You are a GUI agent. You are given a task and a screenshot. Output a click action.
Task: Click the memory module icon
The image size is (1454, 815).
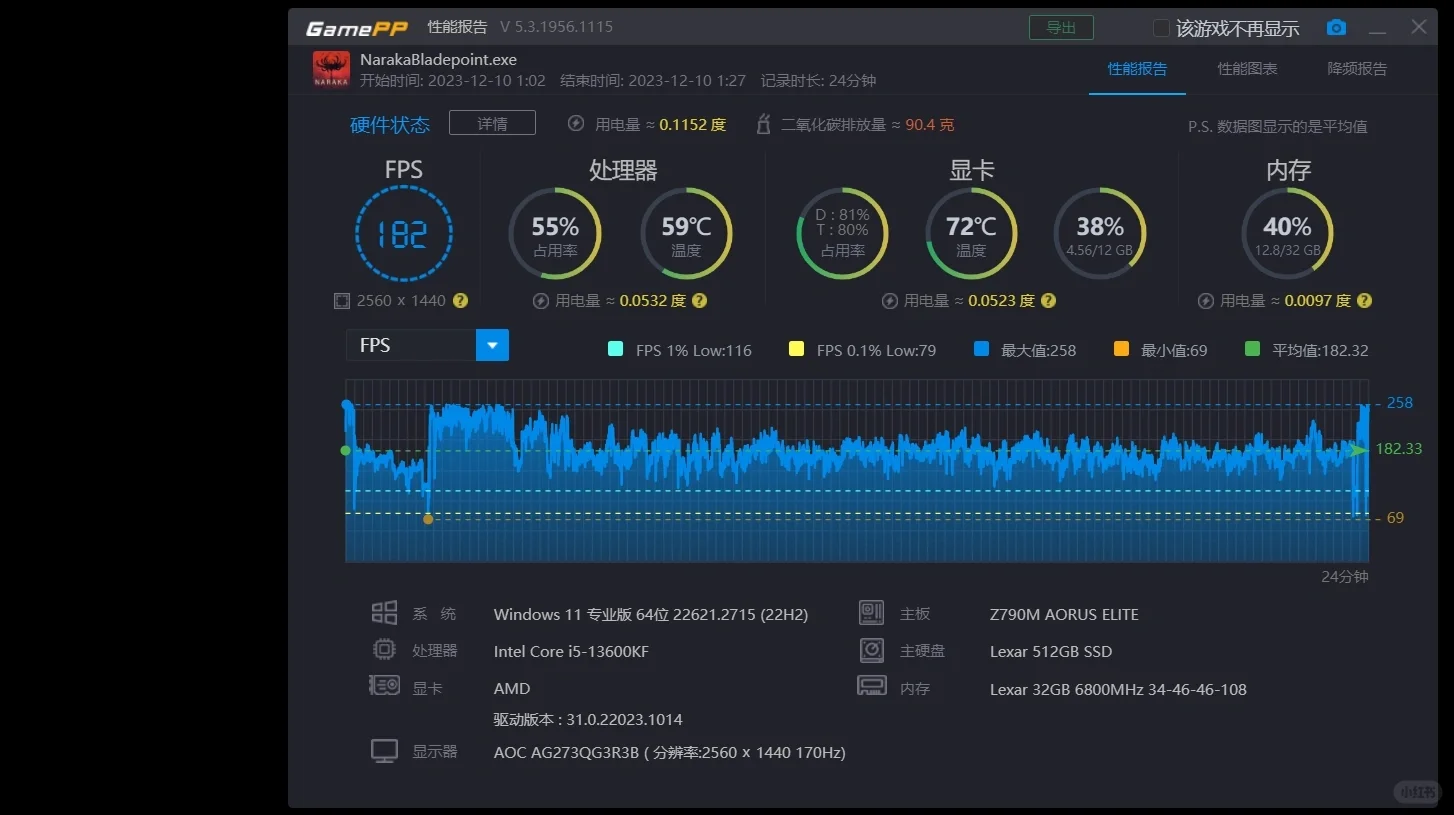click(872, 686)
